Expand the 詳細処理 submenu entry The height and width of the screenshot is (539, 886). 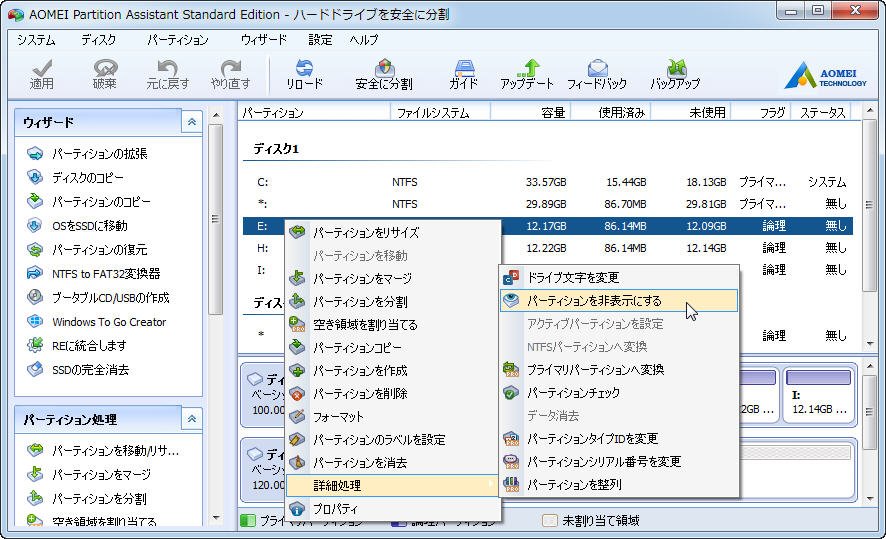[x=393, y=485]
